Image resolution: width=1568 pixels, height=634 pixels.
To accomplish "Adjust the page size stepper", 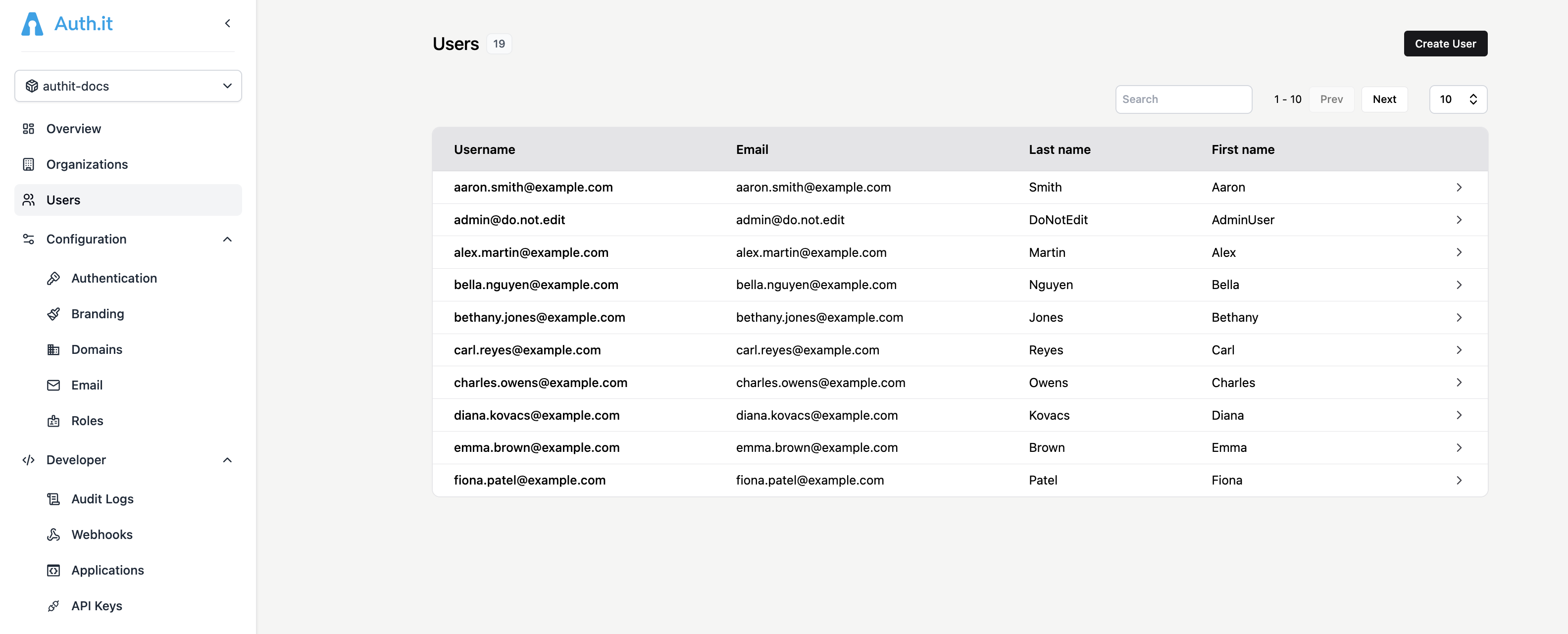I will coord(1473,98).
